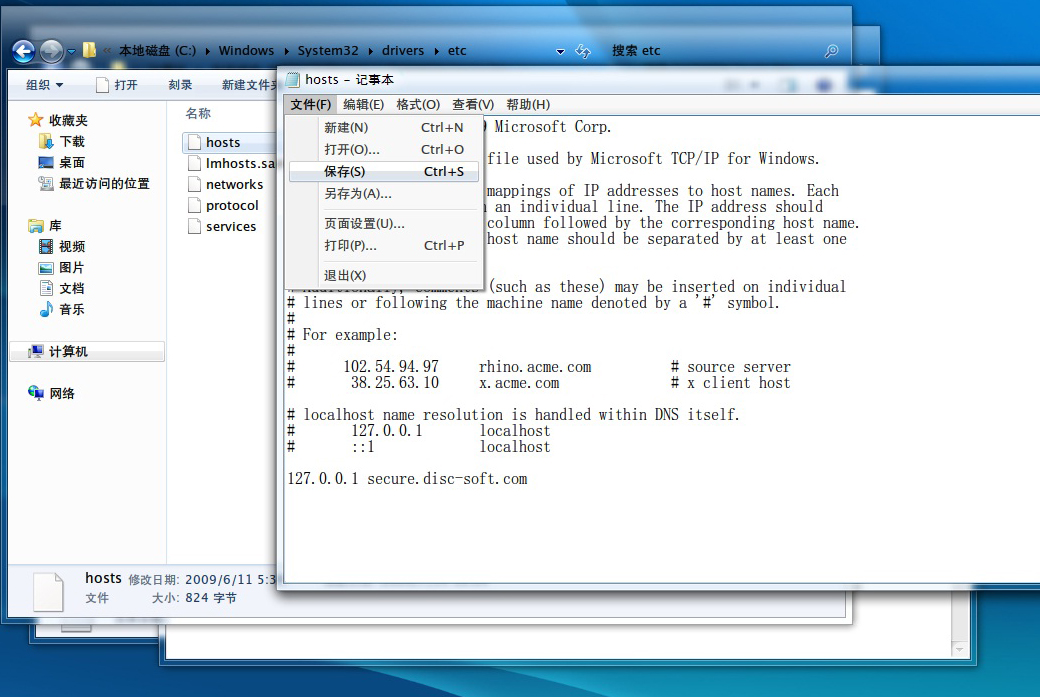This screenshot has height=697, width=1040.
Task: Click the services file icon
Action: (x=194, y=226)
